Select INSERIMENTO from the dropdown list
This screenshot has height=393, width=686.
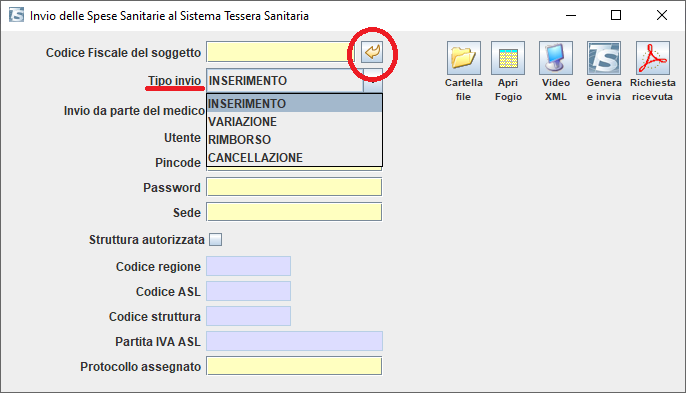(294, 104)
